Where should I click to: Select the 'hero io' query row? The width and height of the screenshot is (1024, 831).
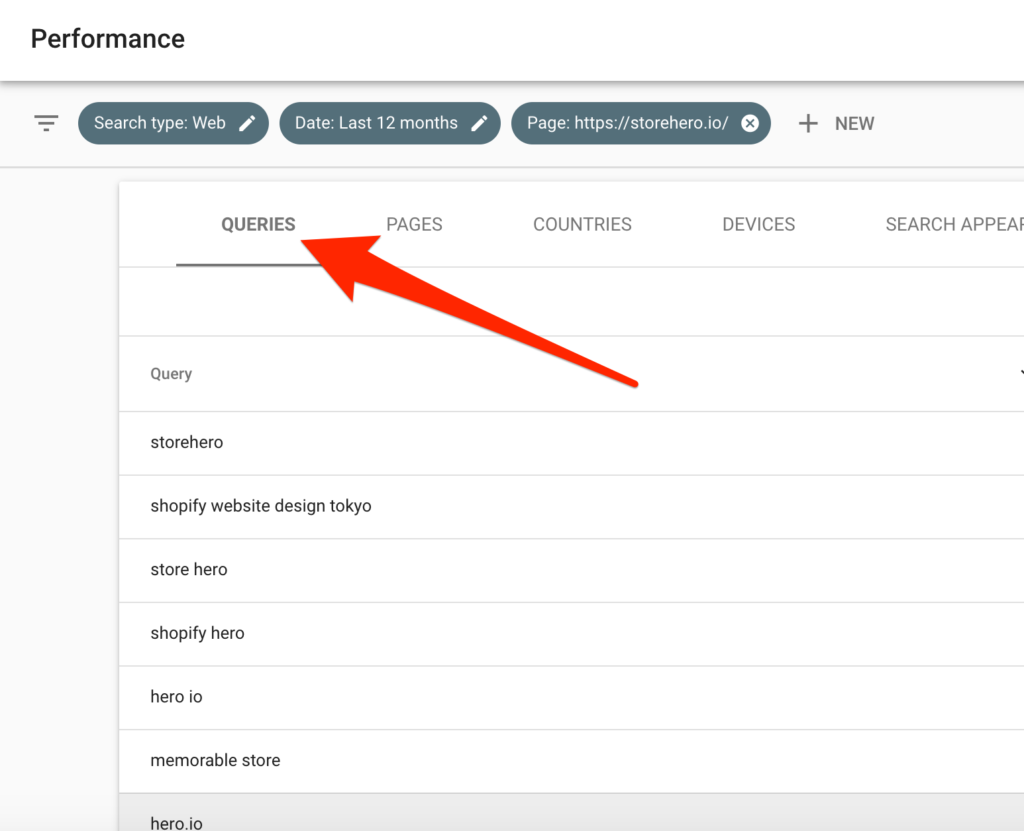pos(571,698)
